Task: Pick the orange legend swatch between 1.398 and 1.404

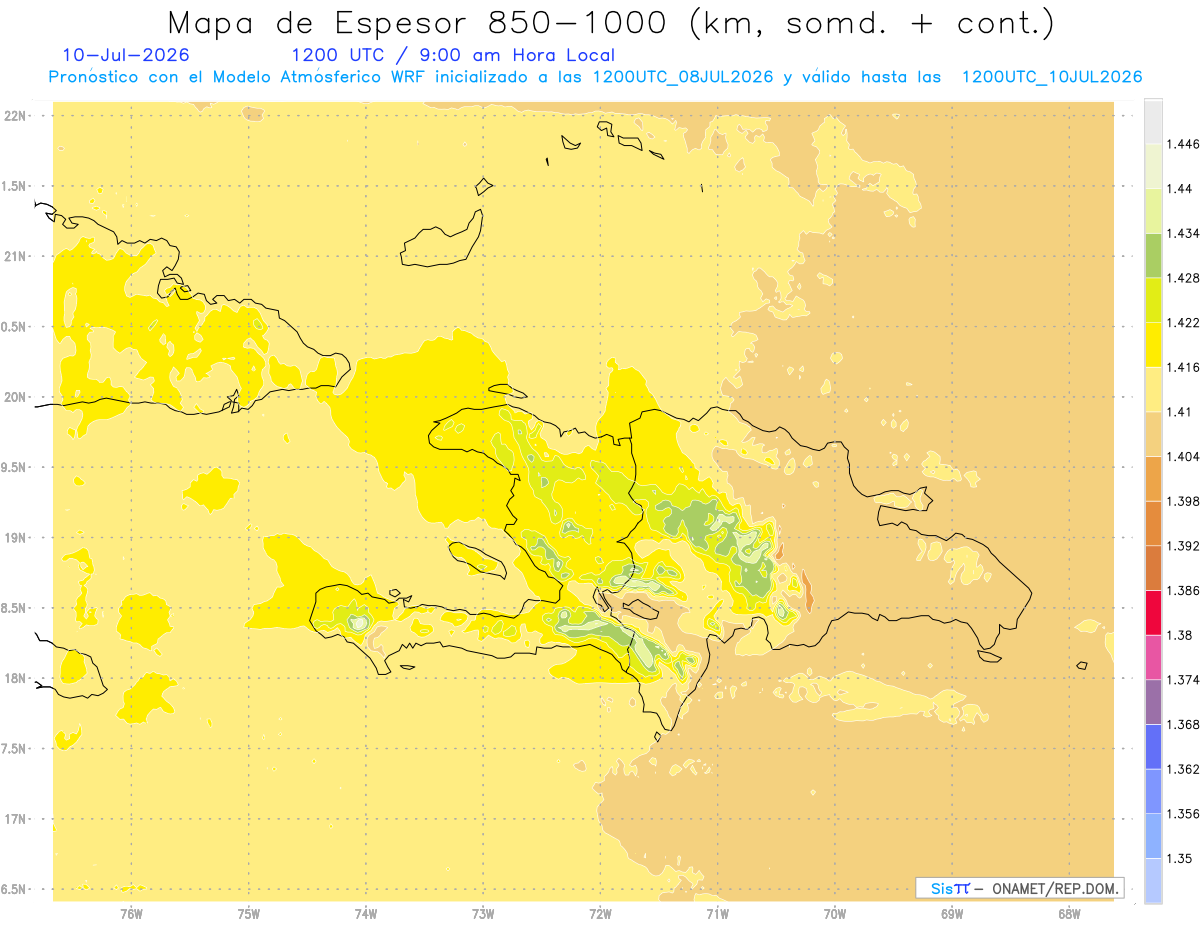Action: pos(1153,478)
